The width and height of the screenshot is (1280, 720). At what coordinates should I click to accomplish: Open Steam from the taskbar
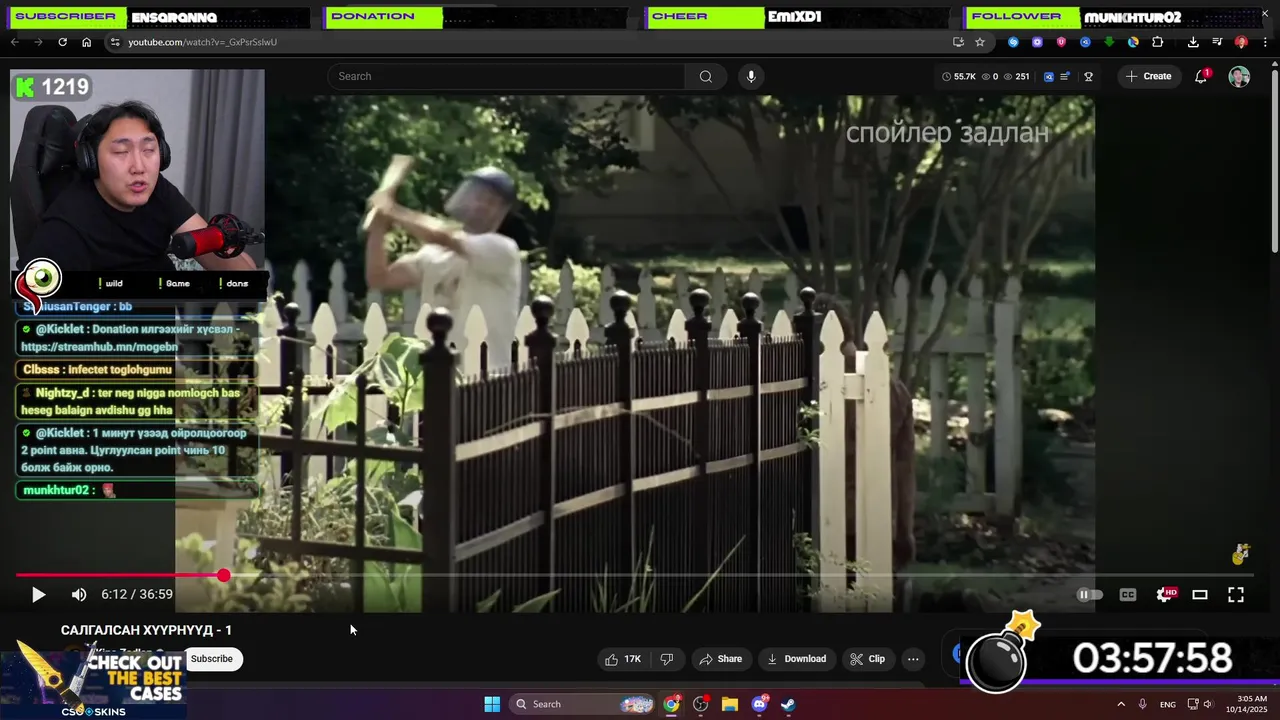(788, 704)
